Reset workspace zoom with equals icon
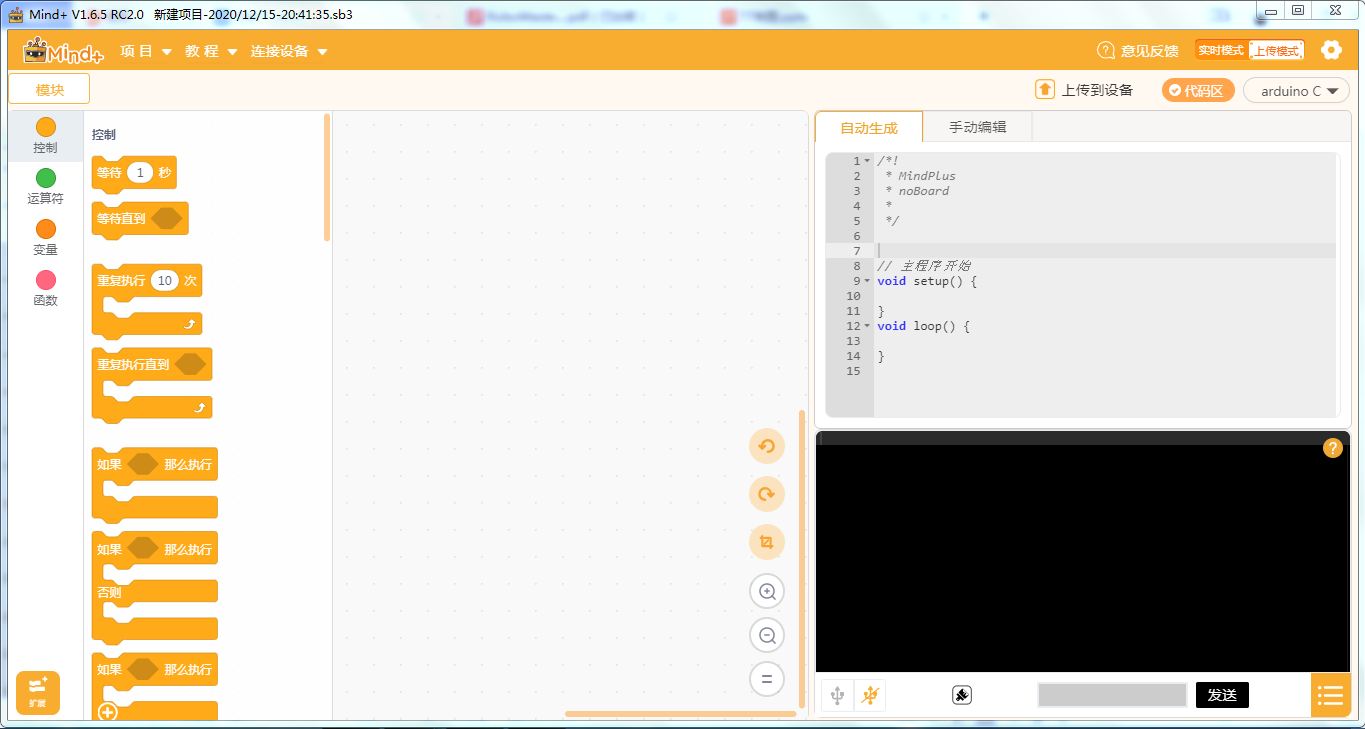Viewport: 1365px width, 729px height. pos(767,679)
